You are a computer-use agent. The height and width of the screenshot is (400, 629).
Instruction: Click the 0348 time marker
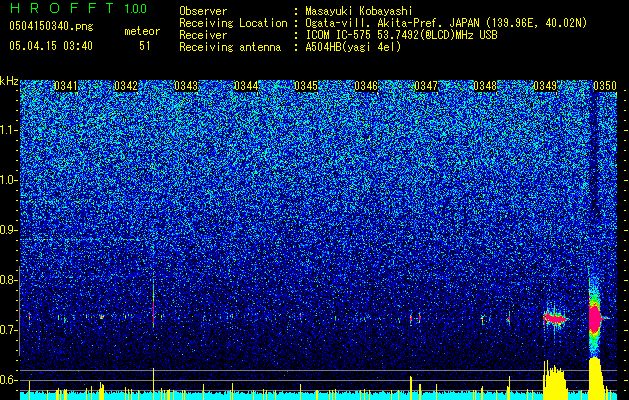pos(485,86)
